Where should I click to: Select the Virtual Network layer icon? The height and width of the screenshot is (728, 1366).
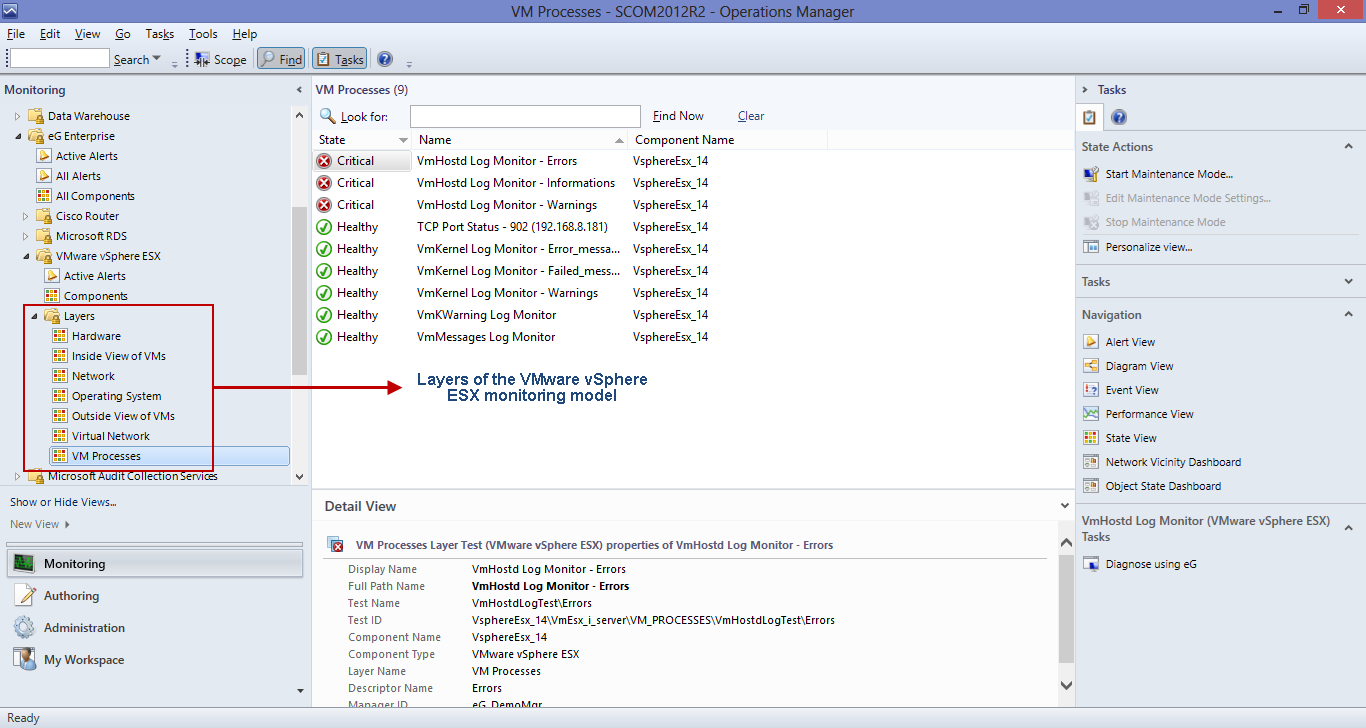point(60,436)
